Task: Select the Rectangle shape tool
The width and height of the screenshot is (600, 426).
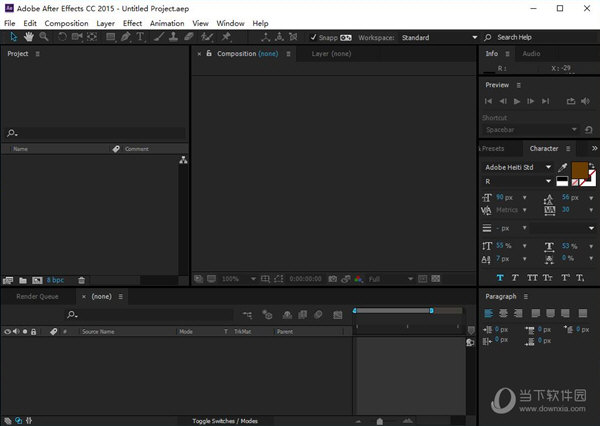Action: click(111, 37)
